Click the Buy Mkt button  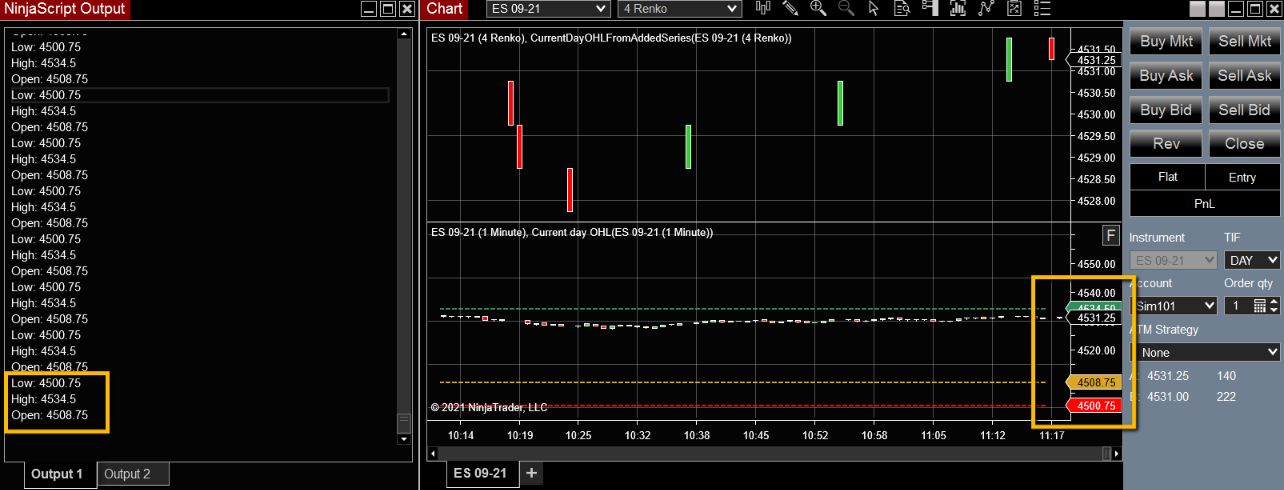tap(1166, 42)
